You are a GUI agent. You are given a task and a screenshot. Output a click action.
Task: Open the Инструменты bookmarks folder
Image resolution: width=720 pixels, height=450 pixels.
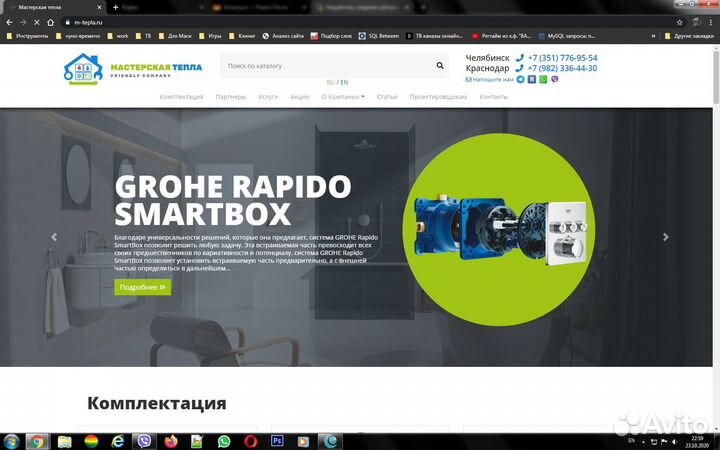pyautogui.click(x=28, y=36)
